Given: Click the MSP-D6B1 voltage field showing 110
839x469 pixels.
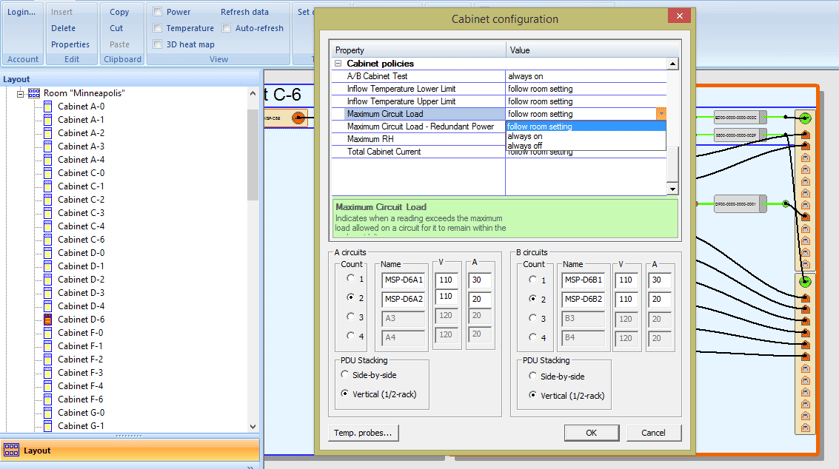Looking at the screenshot, I should 626,280.
